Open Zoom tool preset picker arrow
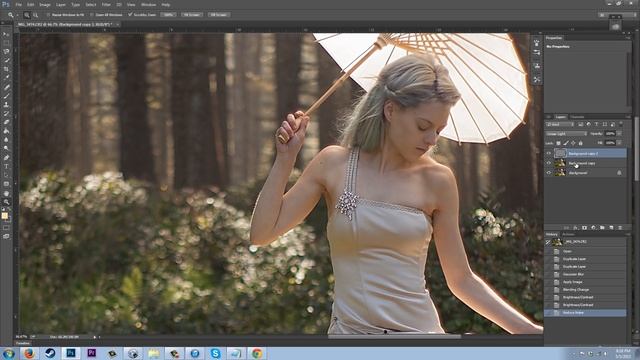 pyautogui.click(x=18, y=15)
